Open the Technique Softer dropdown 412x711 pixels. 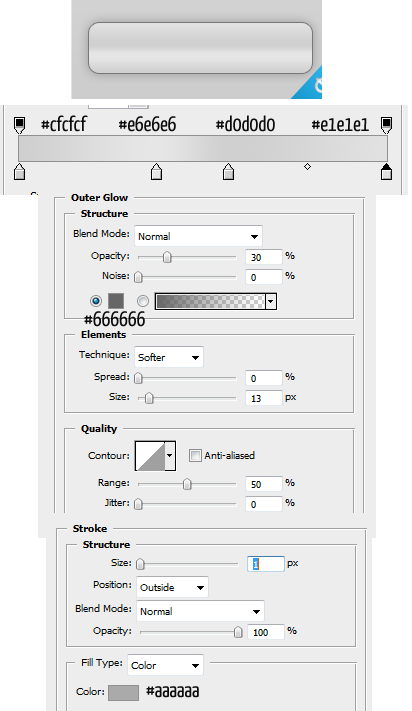pos(169,357)
